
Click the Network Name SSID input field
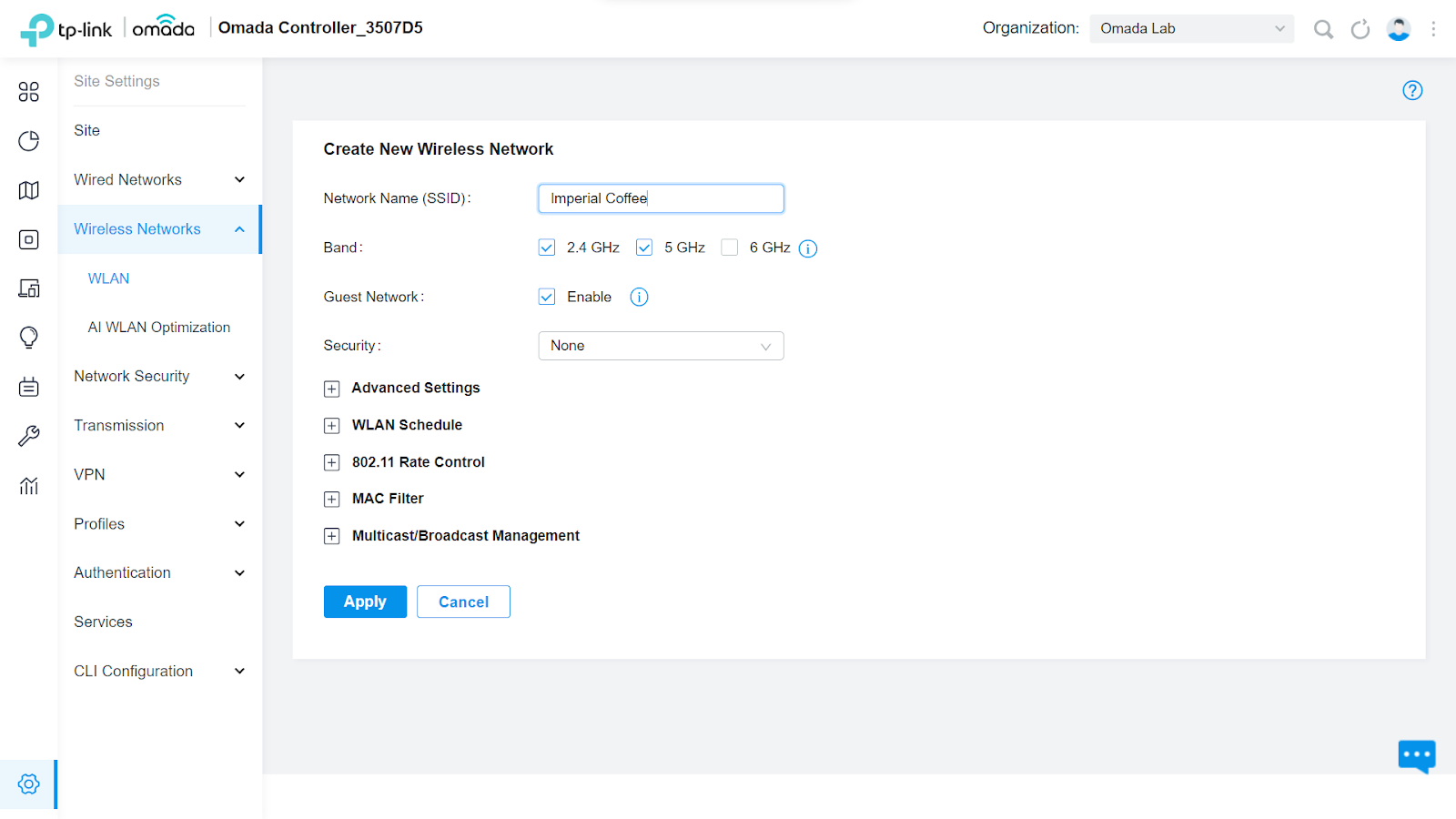pyautogui.click(x=661, y=197)
